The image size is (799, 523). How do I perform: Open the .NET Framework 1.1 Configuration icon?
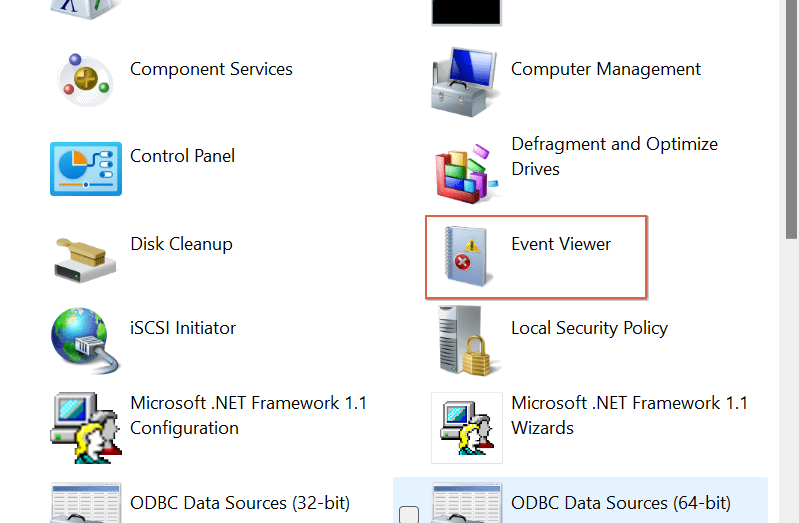(x=85, y=427)
